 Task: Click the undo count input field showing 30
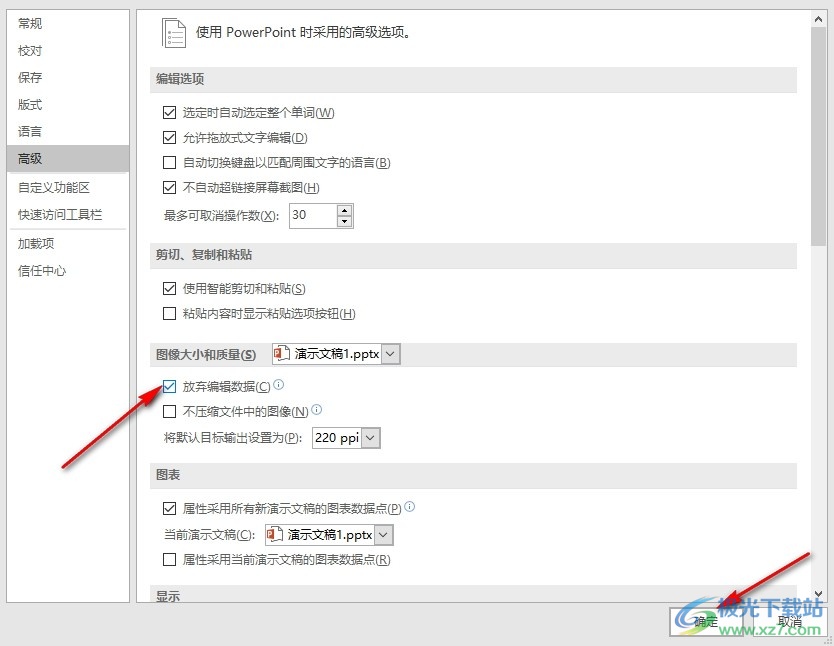coord(313,215)
